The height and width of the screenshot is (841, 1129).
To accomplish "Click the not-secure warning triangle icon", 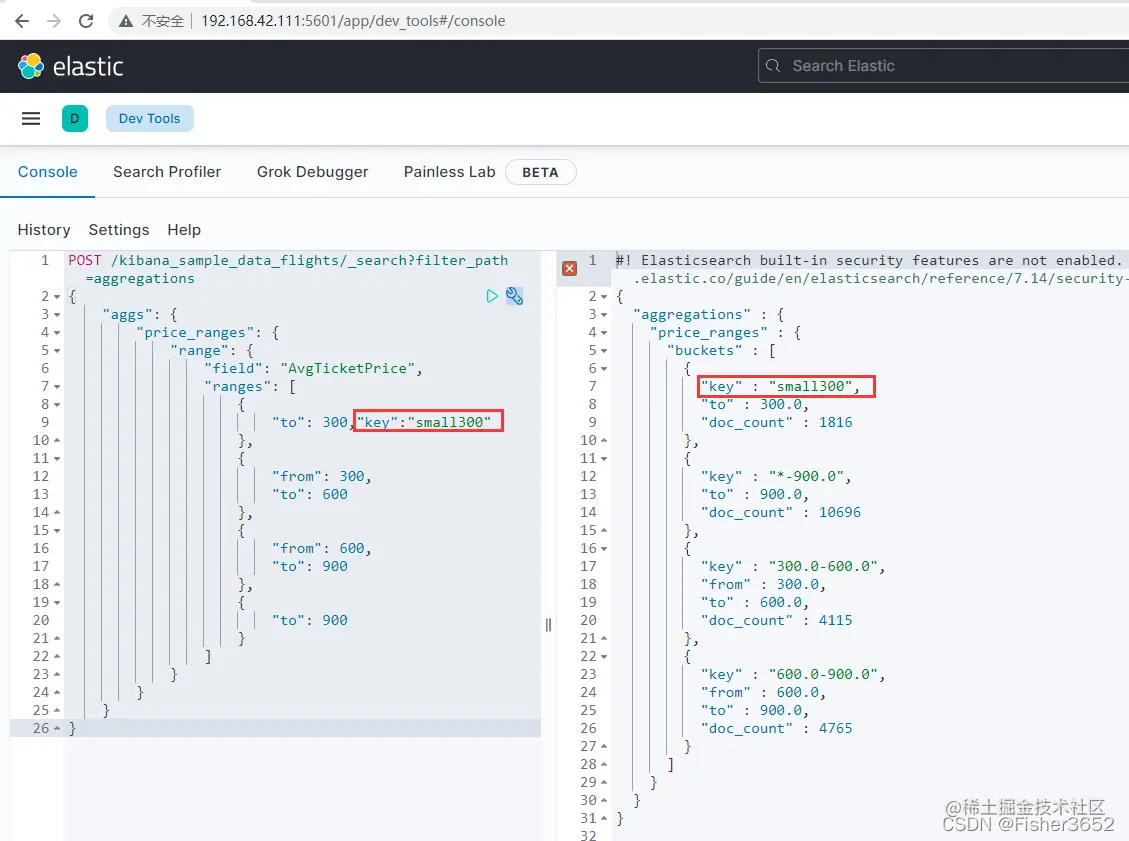I will 126,21.
